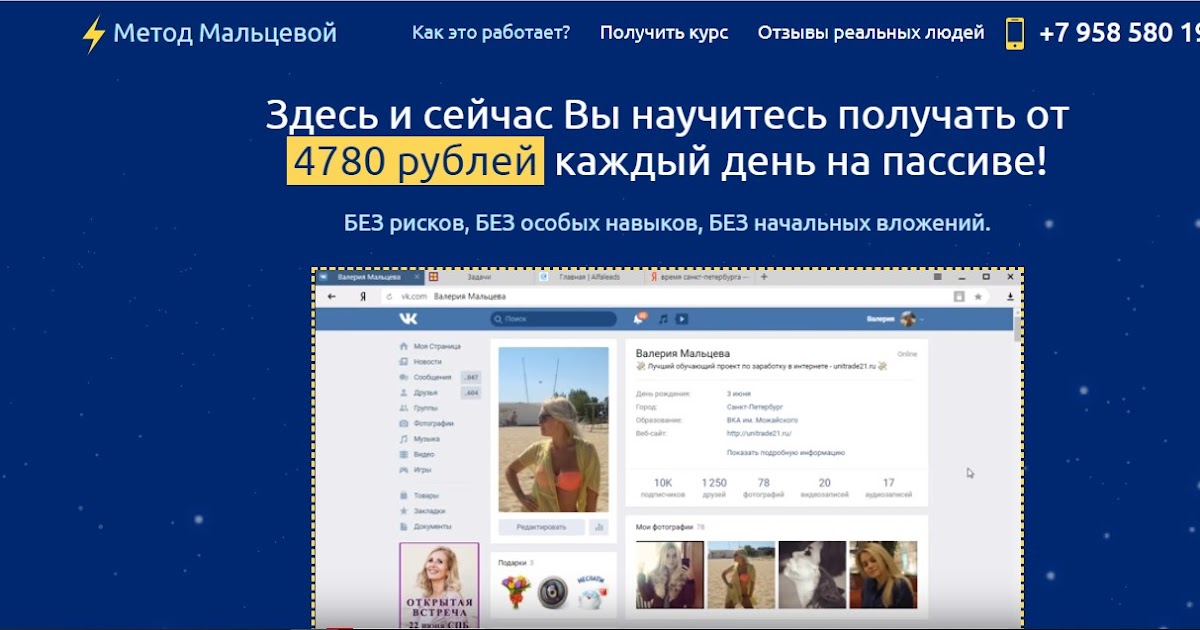
Task: Click the Закладки star icon
Action: click(x=403, y=511)
